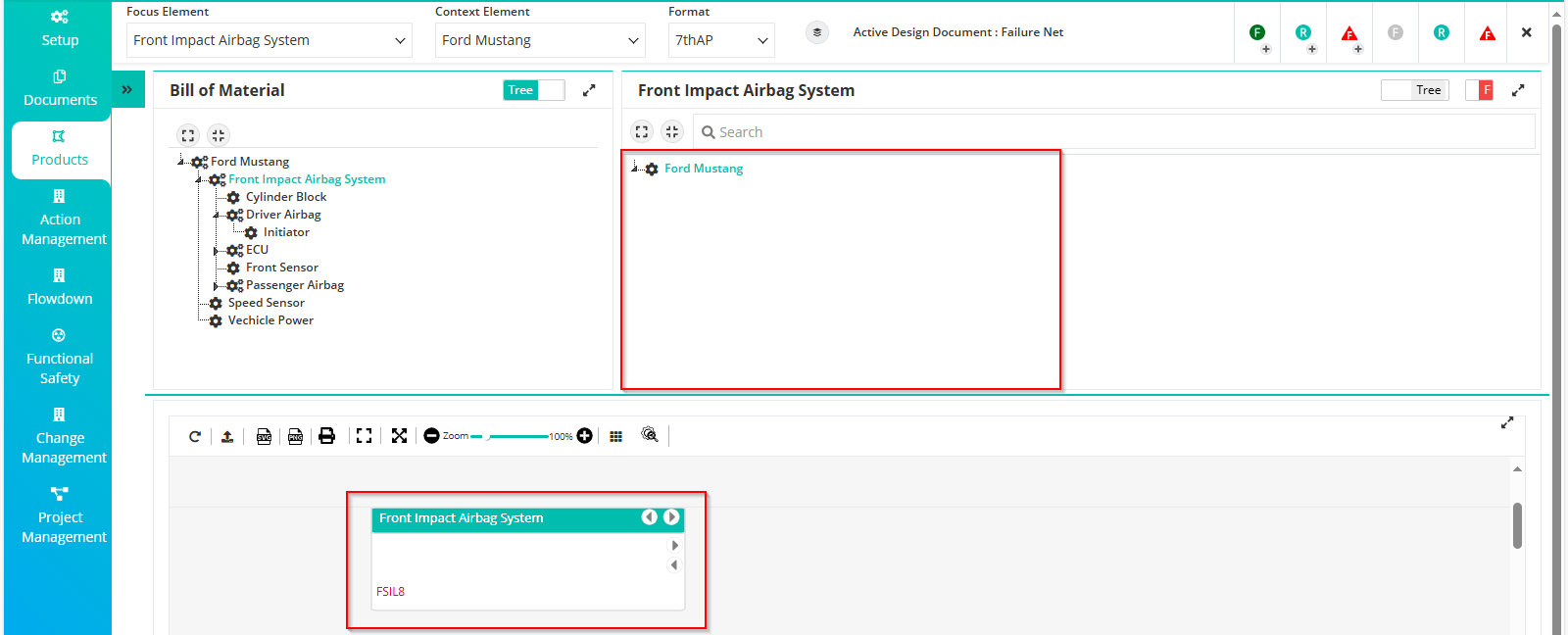Viewport: 1568px width, 635px height.
Task: Click the fit-to-screen bracket icon in diagram toolbar
Action: click(x=364, y=436)
